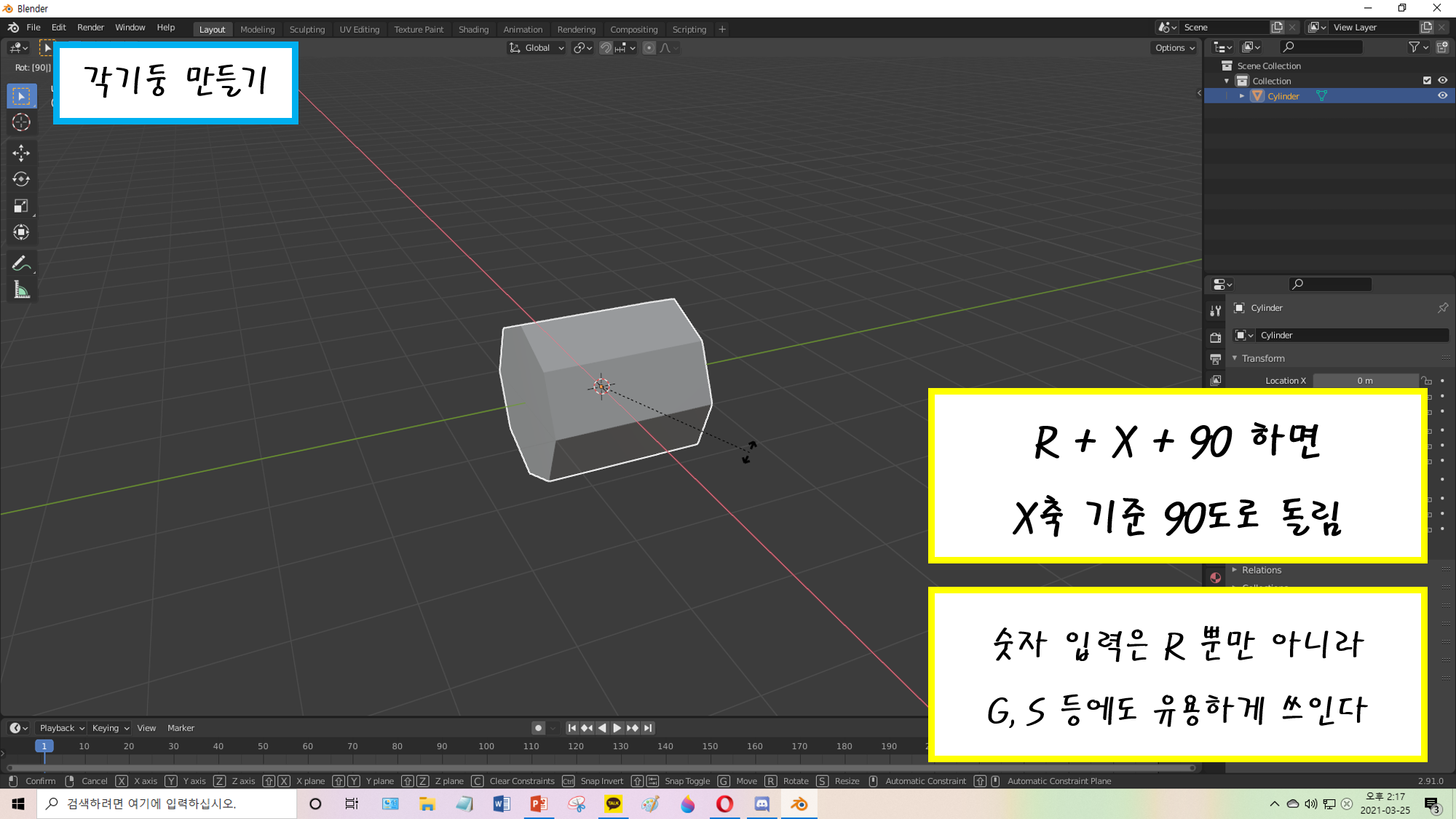The height and width of the screenshot is (819, 1456).
Task: Toggle the snapping magnet icon
Action: pos(605,48)
